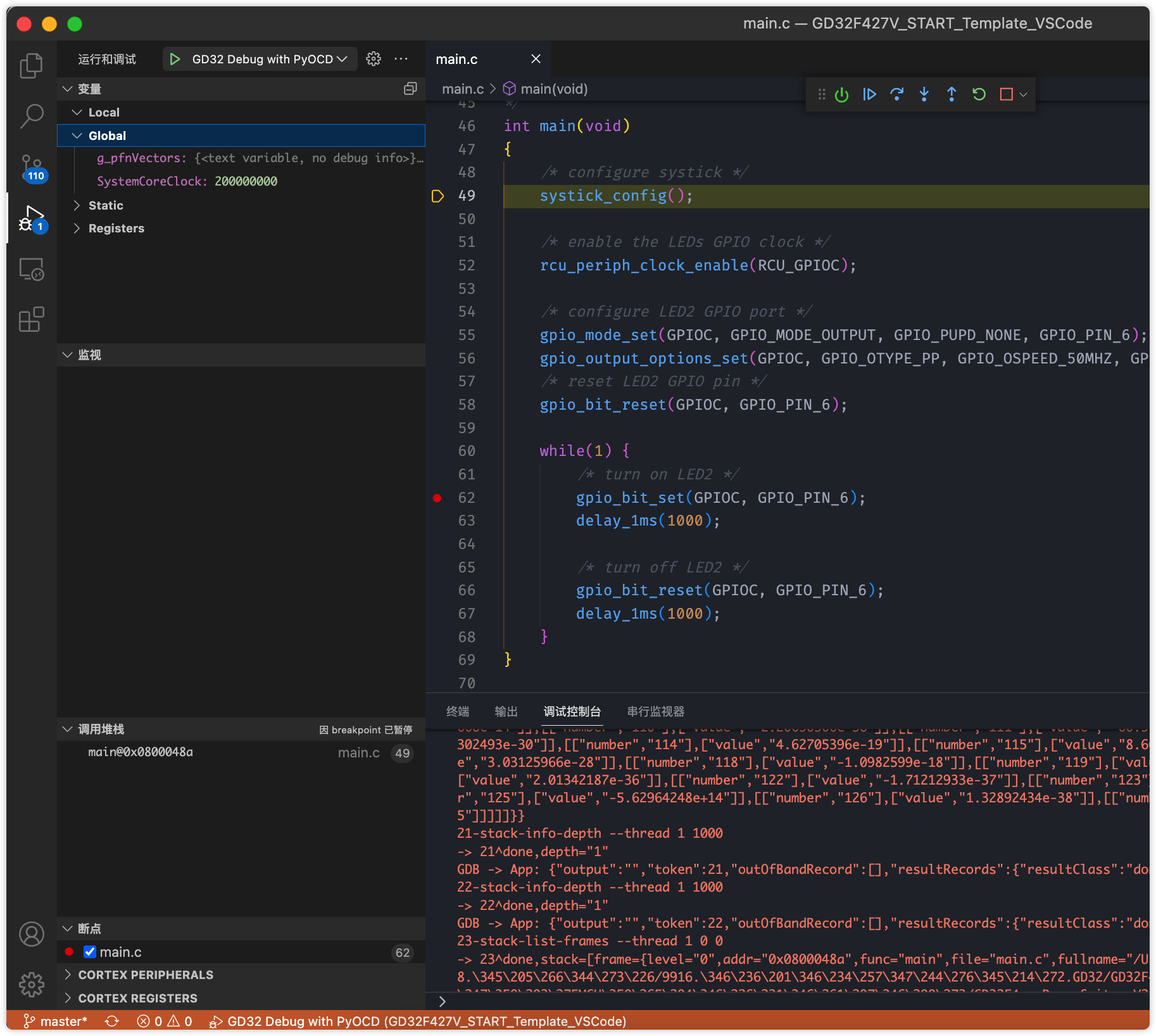Viewport: 1156px width, 1036px height.
Task: Switch to the 串行监视器 tab
Action: (655, 711)
